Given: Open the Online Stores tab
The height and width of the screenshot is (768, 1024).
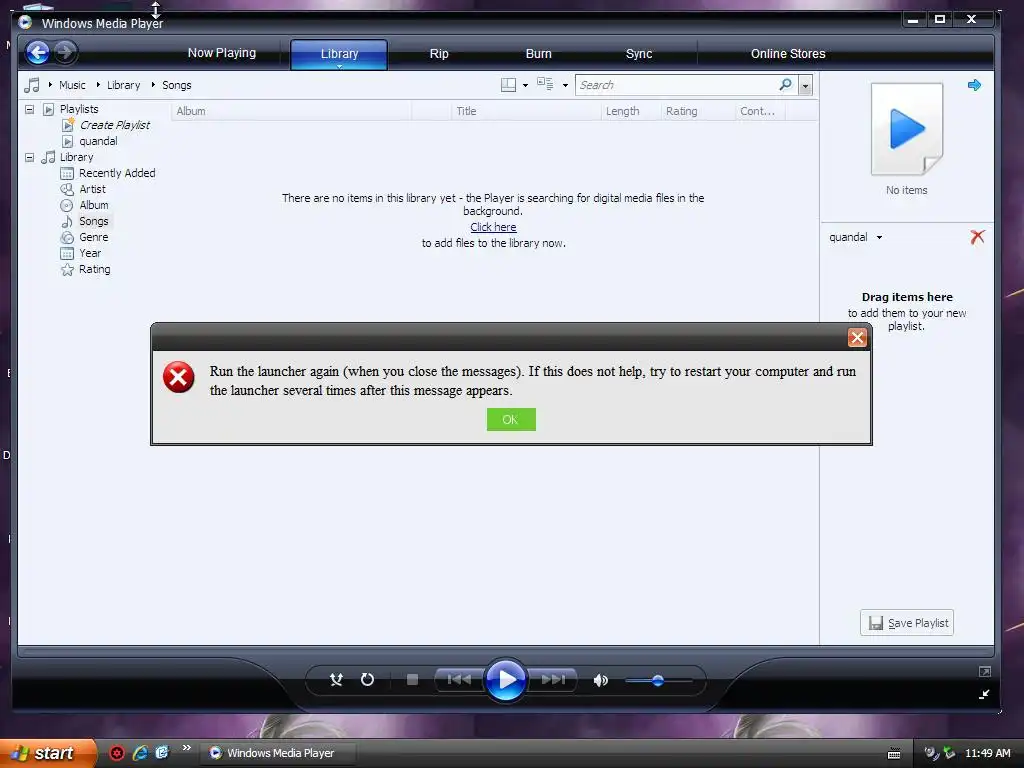Looking at the screenshot, I should click(788, 54).
